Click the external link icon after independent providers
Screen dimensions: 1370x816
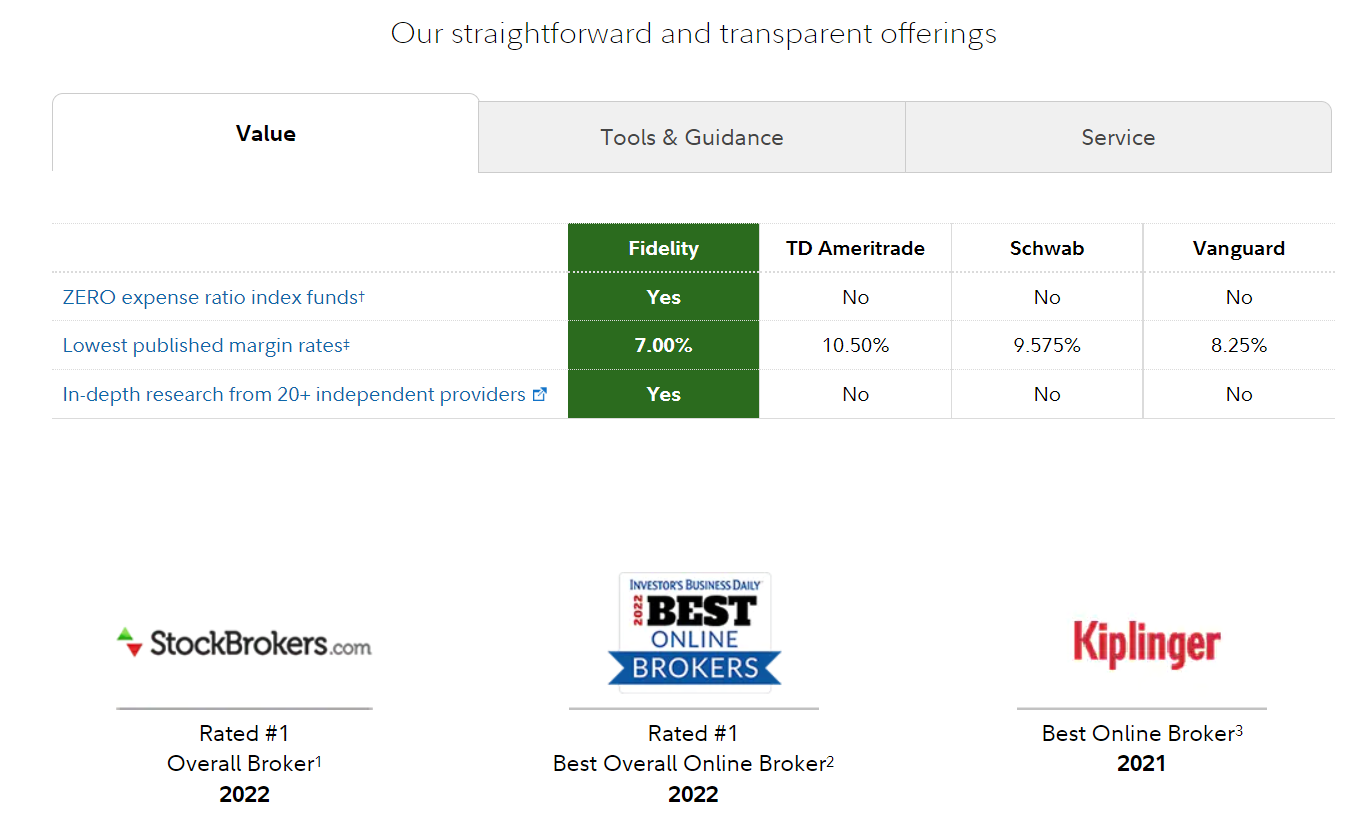coord(540,394)
